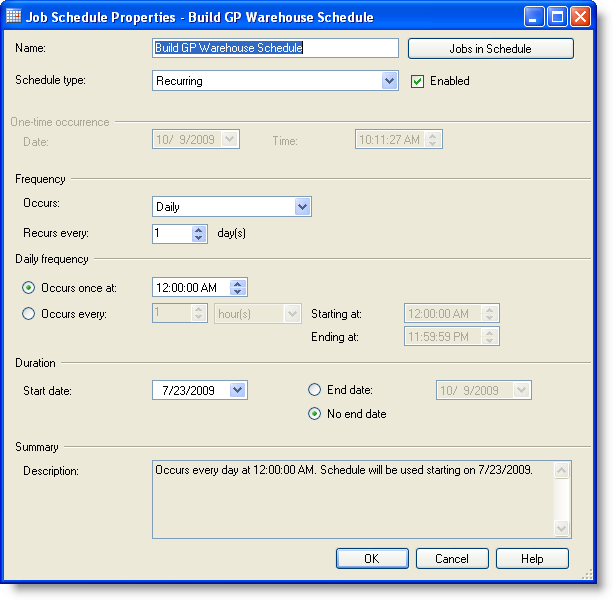
Task: Increase the Recurs every day count
Action: click(x=199, y=229)
